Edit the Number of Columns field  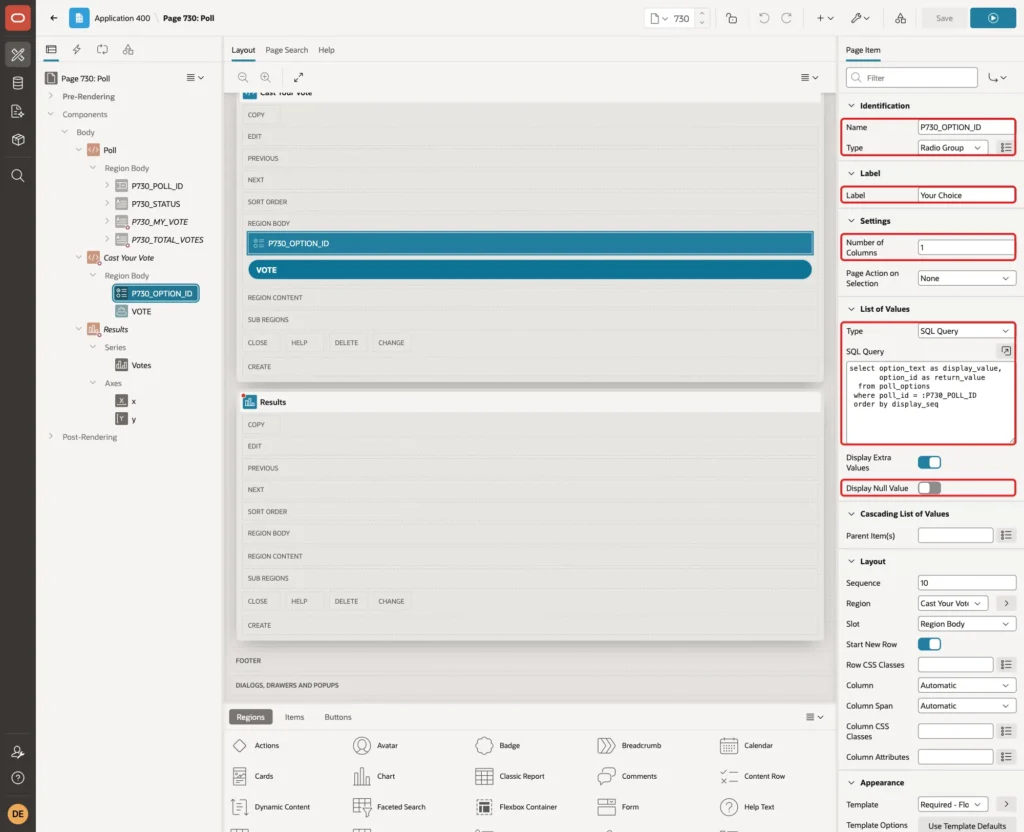pos(966,248)
